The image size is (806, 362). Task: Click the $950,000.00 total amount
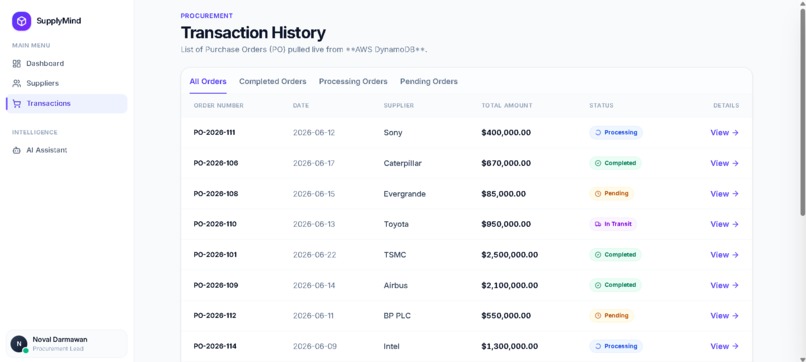click(x=506, y=224)
